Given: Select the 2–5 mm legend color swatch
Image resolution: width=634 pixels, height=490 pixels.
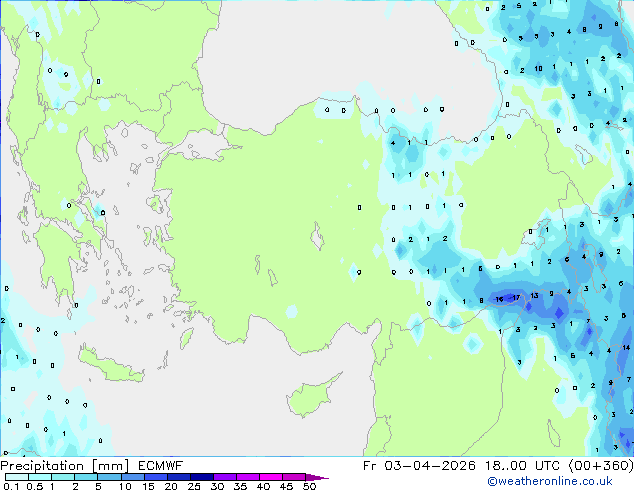Looking at the screenshot, I should pos(86,477).
